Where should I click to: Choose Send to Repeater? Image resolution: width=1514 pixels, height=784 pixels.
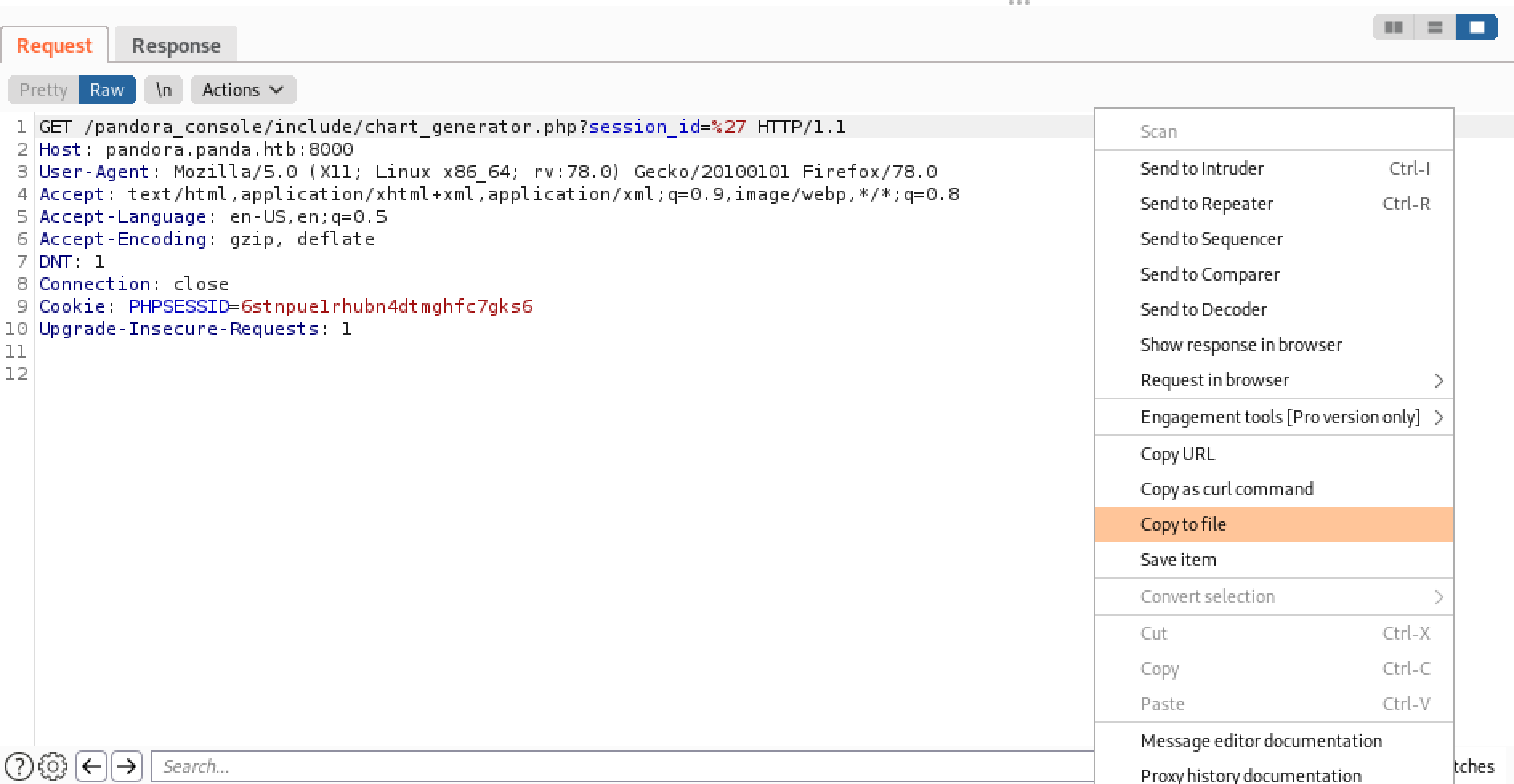[1274, 204]
